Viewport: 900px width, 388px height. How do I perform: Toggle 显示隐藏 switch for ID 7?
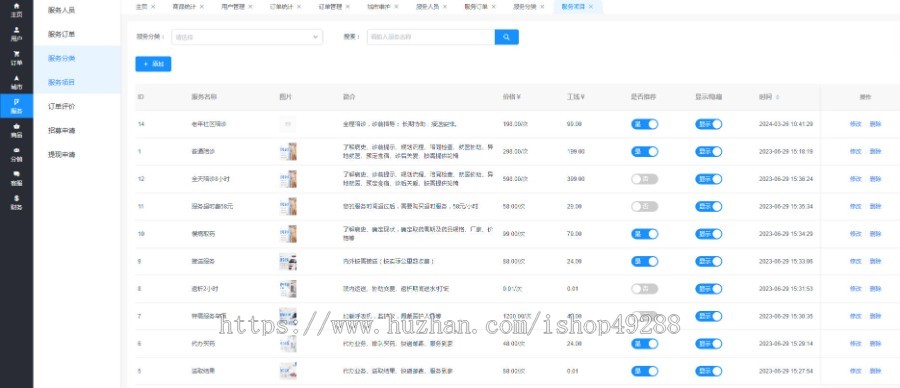[709, 316]
